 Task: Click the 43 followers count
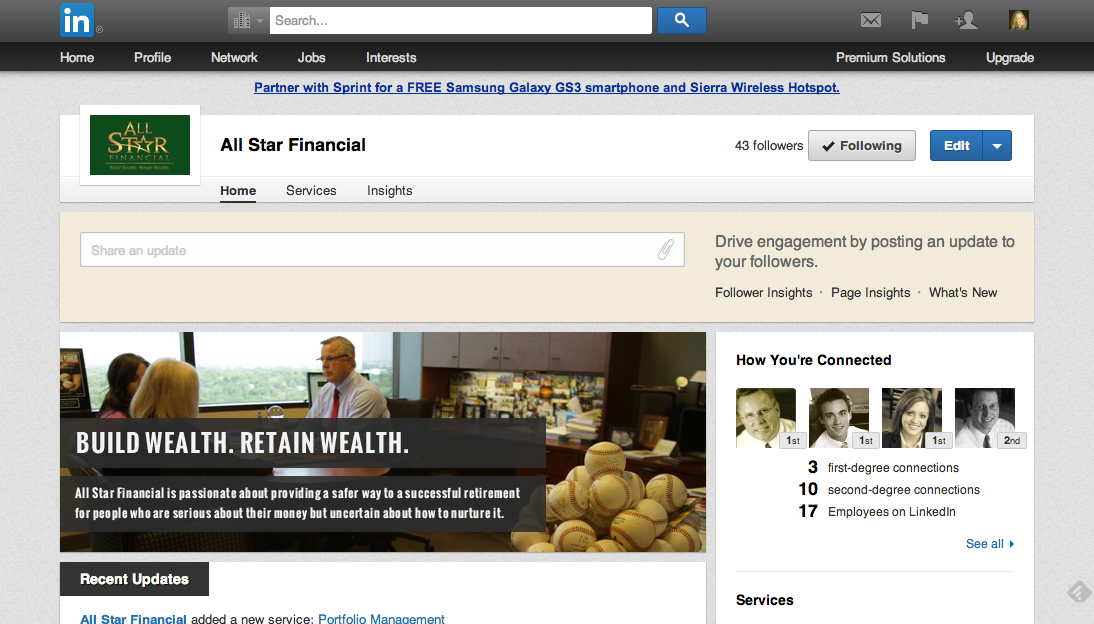click(x=769, y=145)
